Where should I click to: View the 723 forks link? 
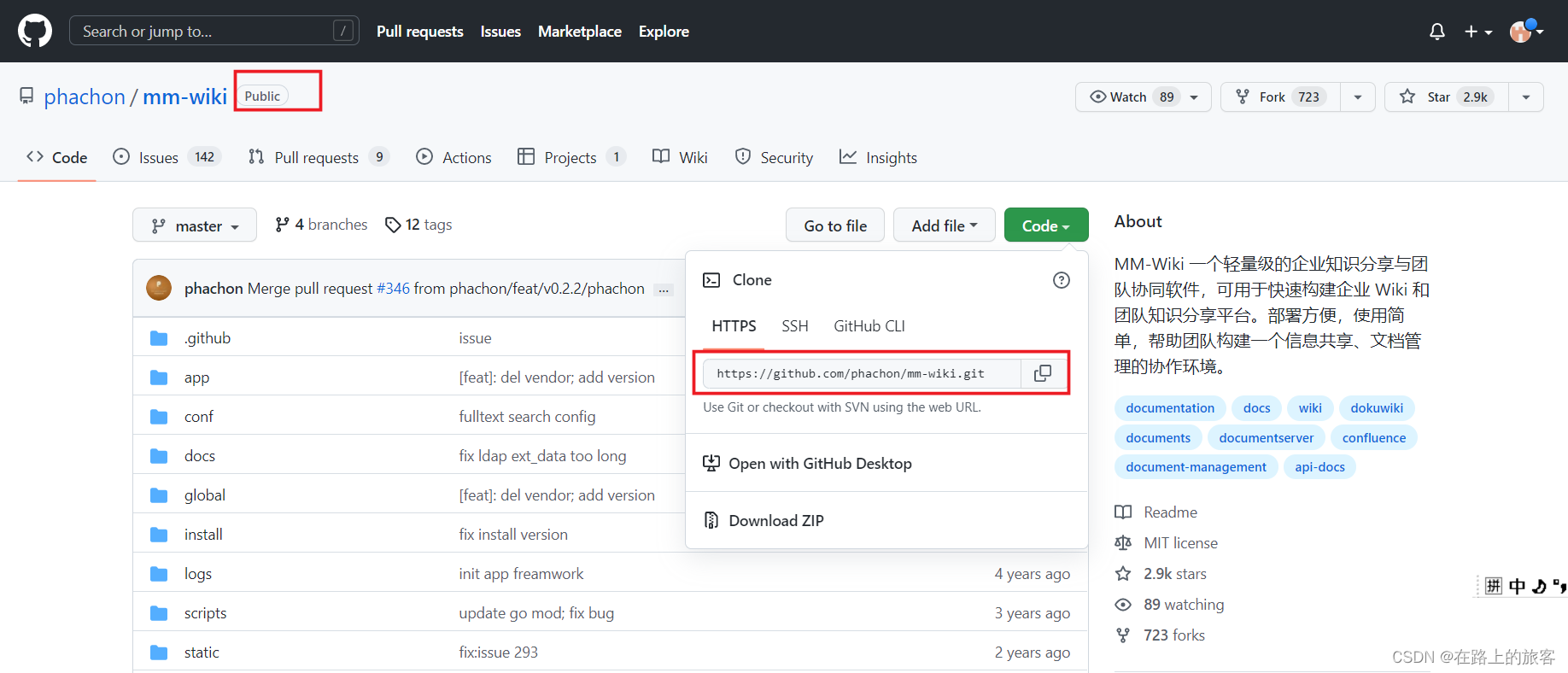click(1161, 635)
